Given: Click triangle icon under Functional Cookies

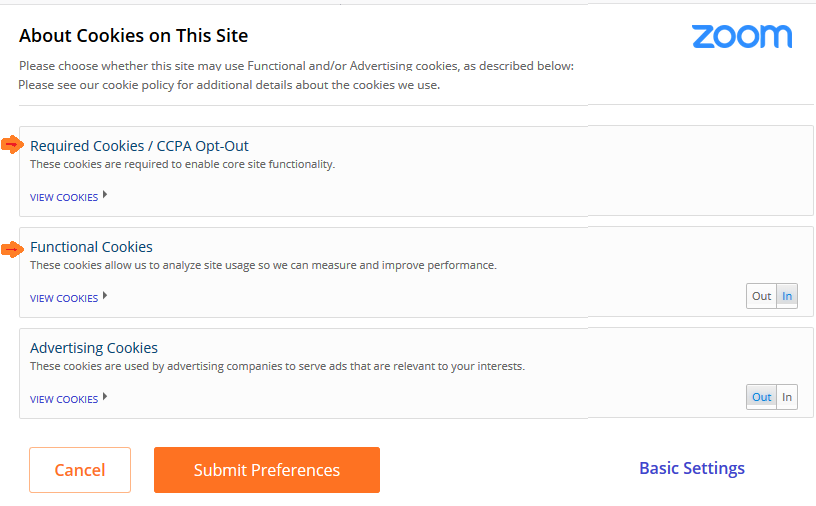Looking at the screenshot, I should tap(105, 296).
